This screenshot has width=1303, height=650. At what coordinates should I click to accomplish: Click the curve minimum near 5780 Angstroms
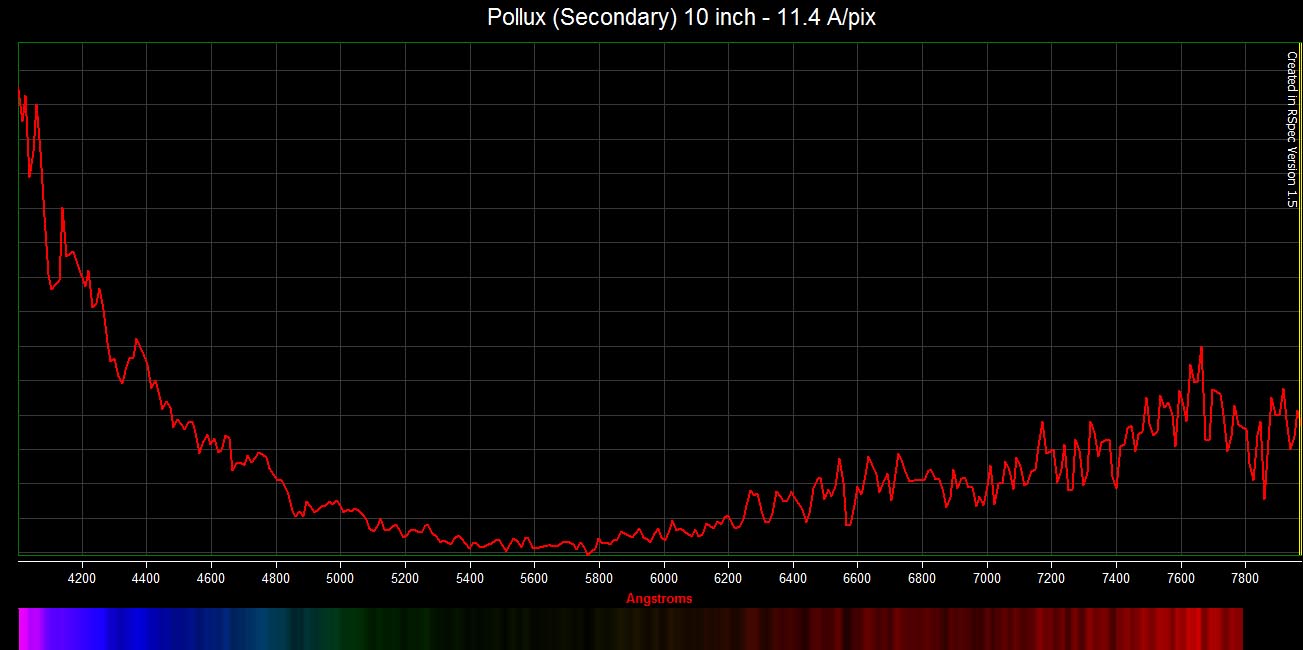click(589, 553)
